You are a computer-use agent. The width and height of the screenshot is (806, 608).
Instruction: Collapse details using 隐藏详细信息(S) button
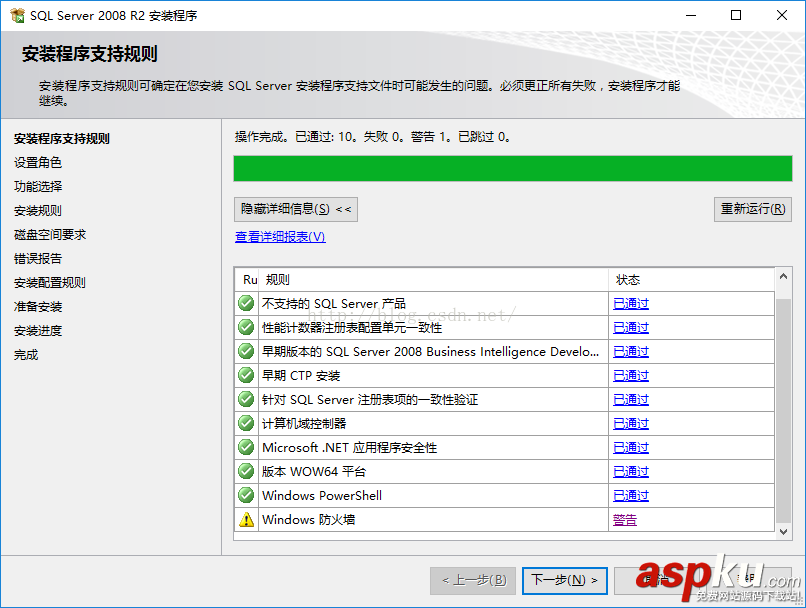point(294,209)
